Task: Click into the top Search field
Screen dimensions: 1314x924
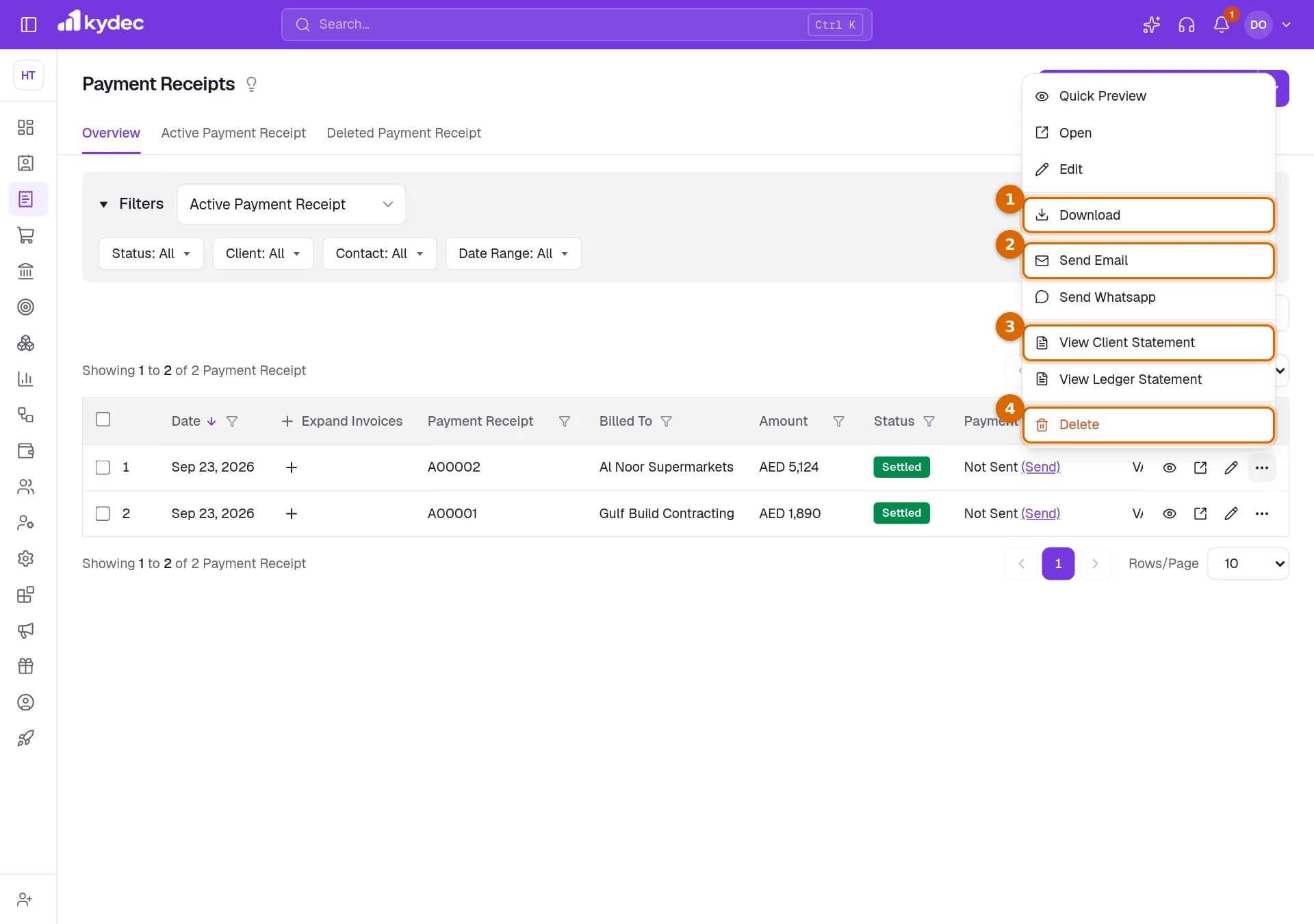Action: pos(576,25)
